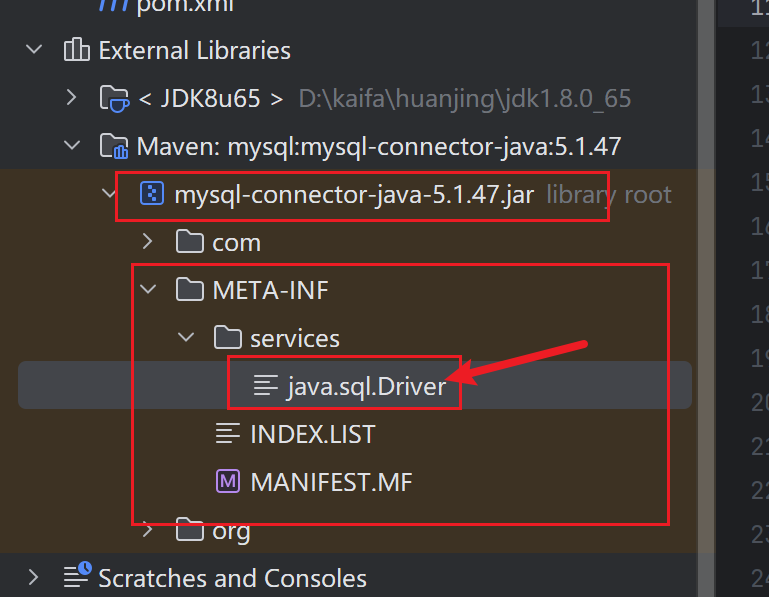The width and height of the screenshot is (769, 597).
Task: Click the META-INF folder icon
Action: click(x=190, y=289)
